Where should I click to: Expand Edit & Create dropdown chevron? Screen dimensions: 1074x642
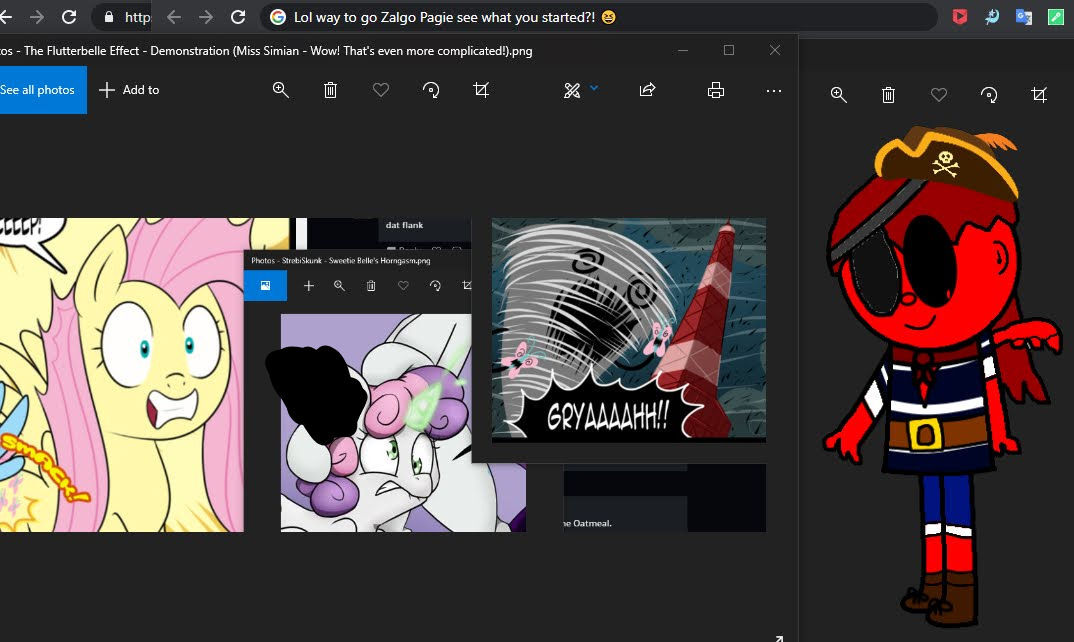594,88
